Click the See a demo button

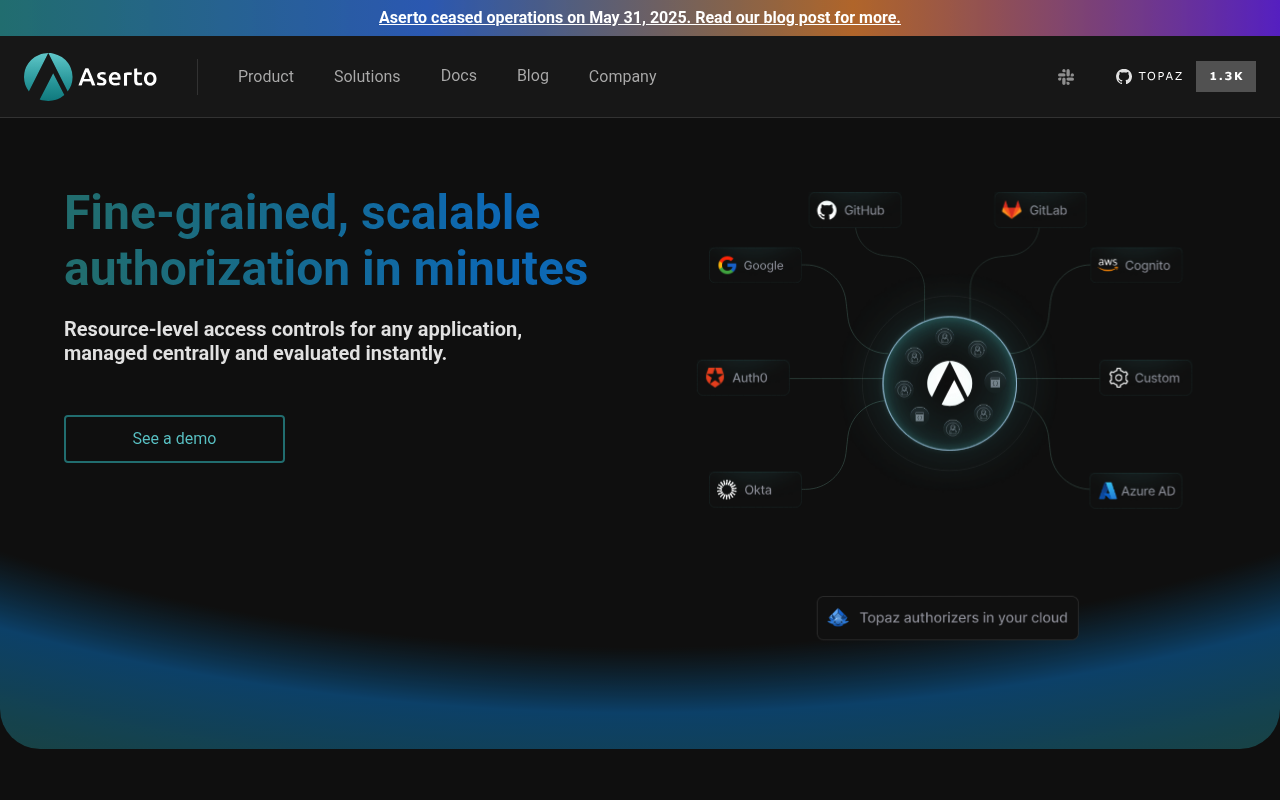[174, 439]
